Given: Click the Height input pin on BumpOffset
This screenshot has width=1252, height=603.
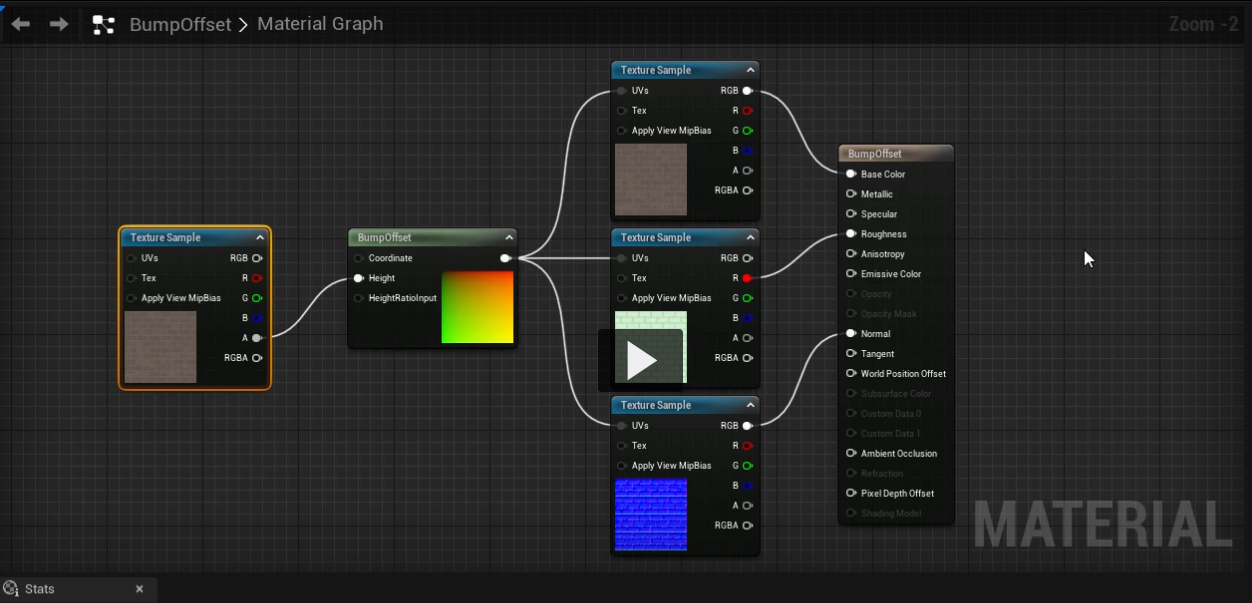Looking at the screenshot, I should tap(358, 278).
